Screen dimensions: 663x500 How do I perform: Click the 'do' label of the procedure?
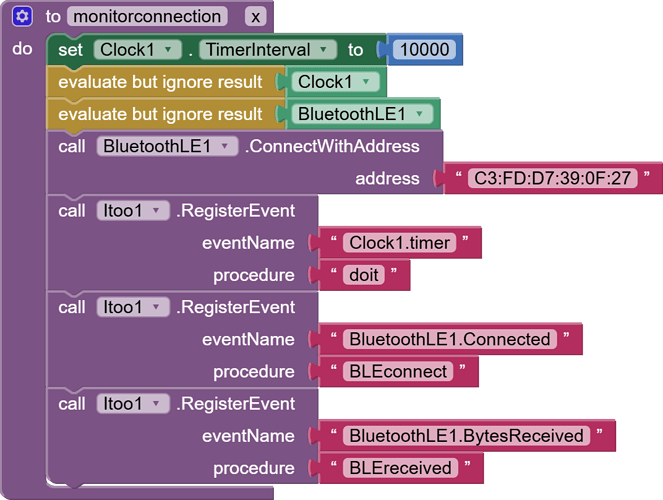(x=22, y=49)
